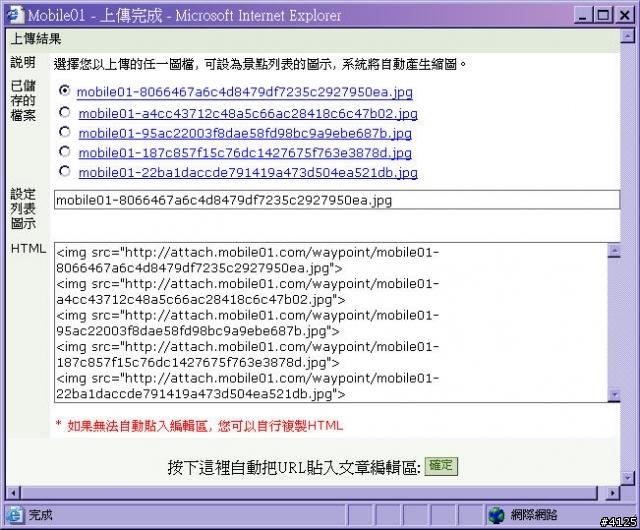This screenshot has width=640, height=530.
Task: Click the globe 網際網路 zone icon
Action: [497, 515]
